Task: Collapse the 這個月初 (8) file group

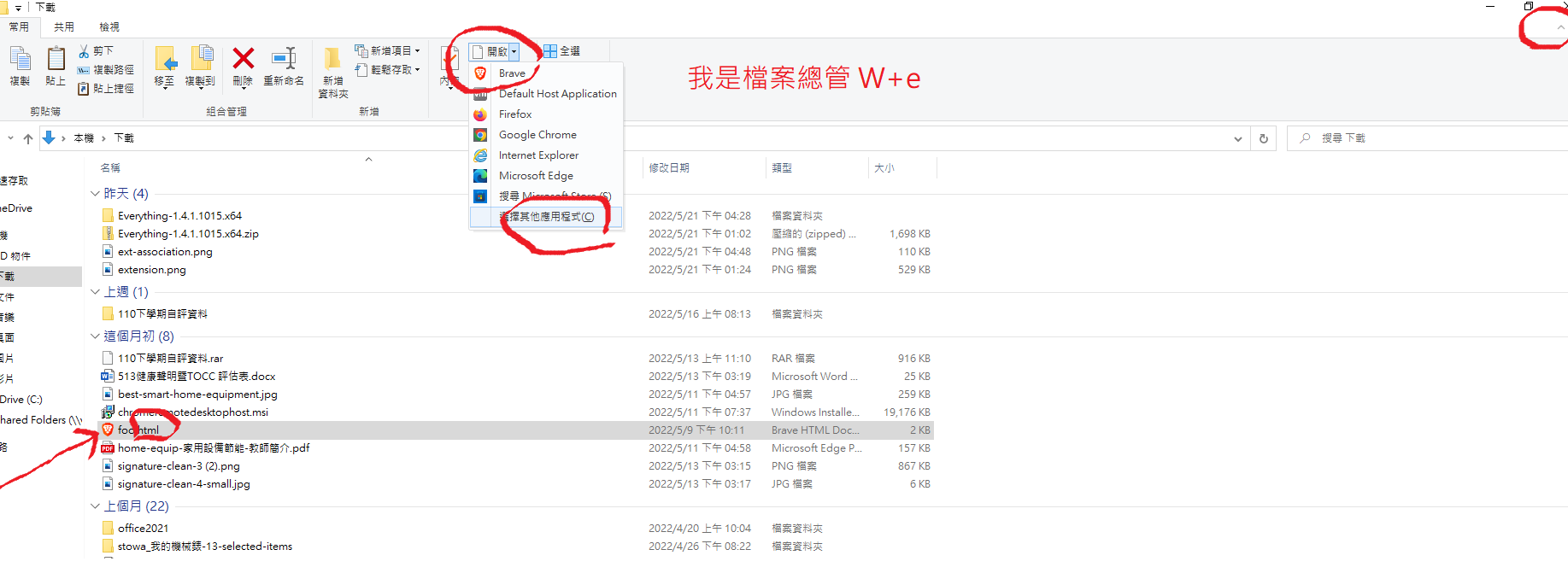Action: point(95,336)
